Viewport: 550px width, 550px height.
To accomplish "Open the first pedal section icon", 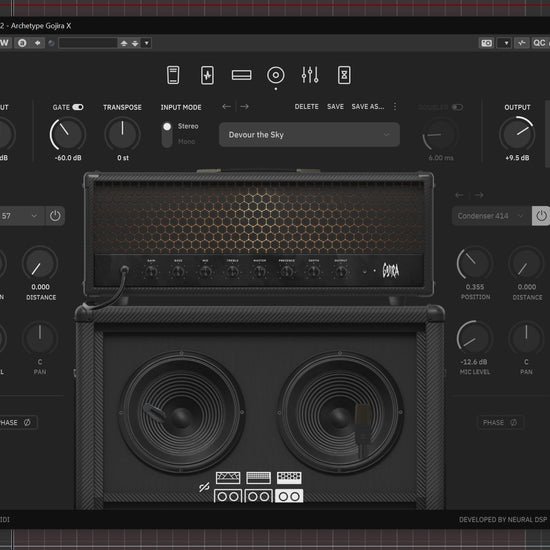I will coord(173,75).
